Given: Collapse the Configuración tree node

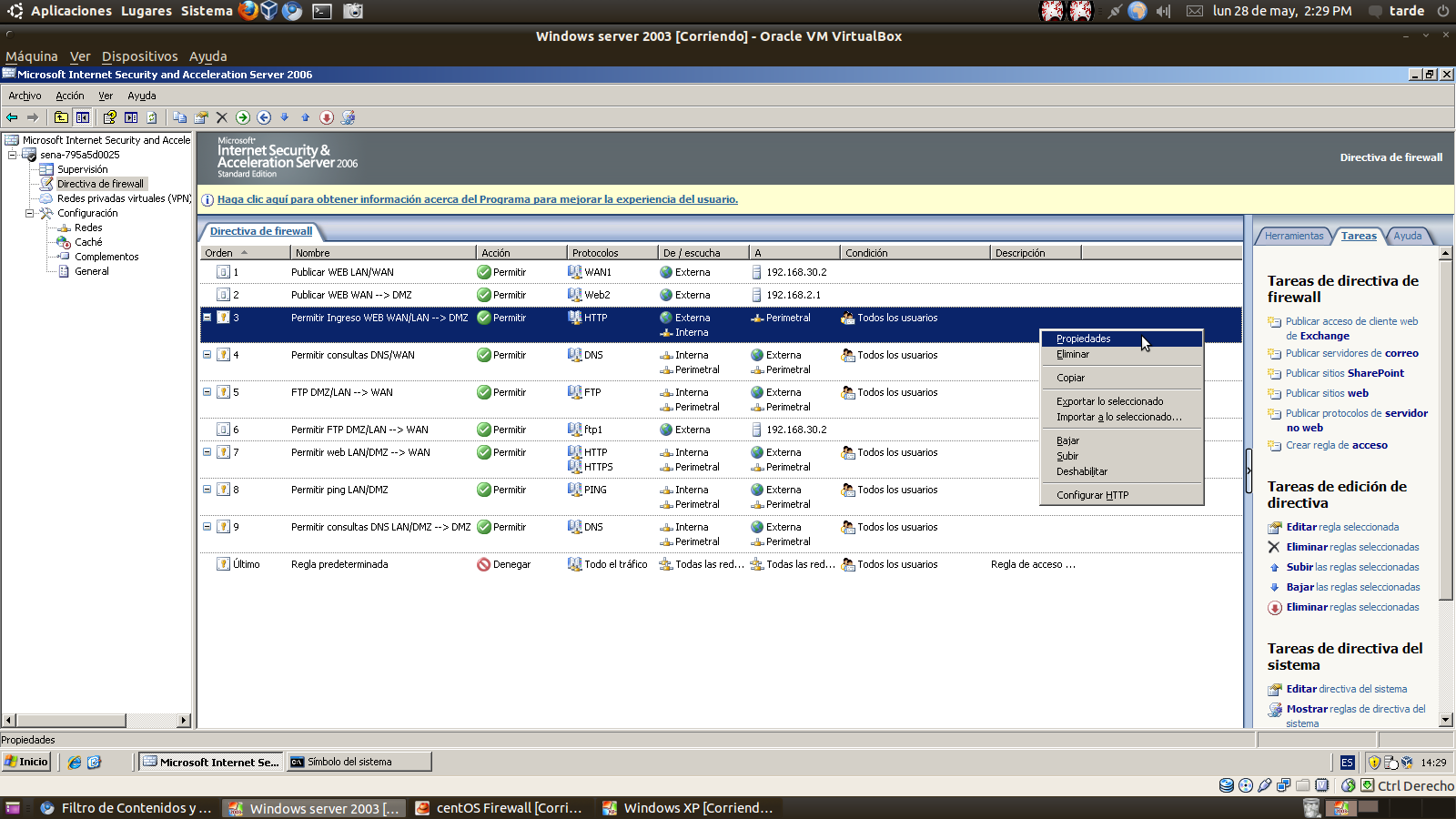Looking at the screenshot, I should tap(29, 213).
